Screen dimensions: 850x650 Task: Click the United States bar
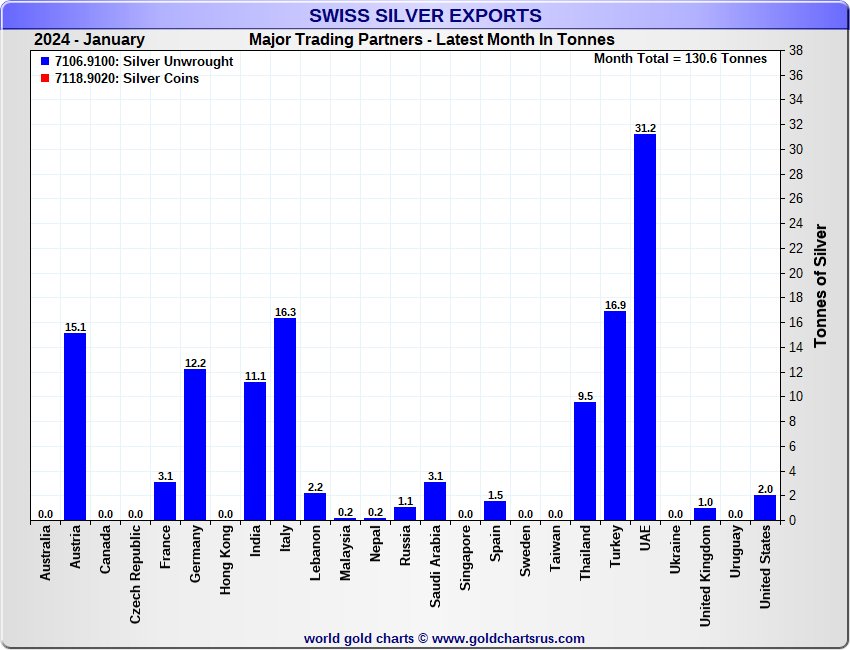point(765,508)
